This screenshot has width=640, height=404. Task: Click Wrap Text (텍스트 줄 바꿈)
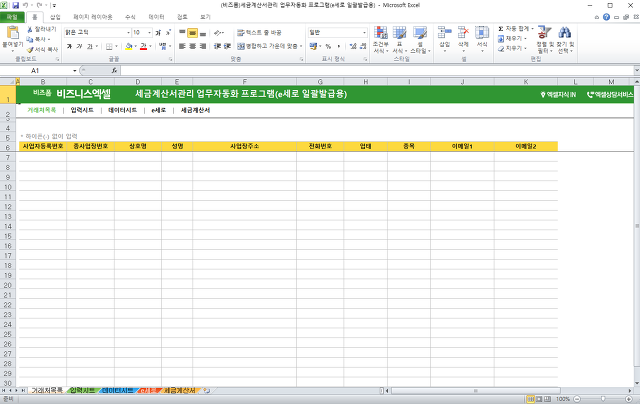tap(260, 33)
